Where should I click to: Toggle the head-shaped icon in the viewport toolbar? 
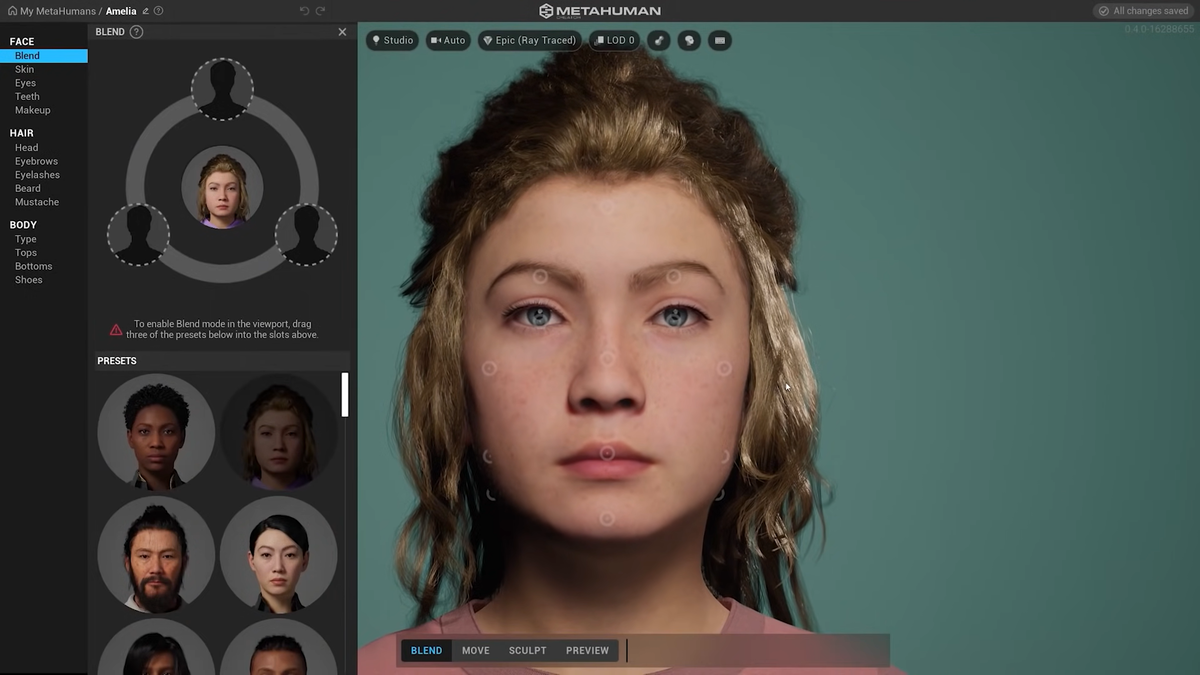(x=689, y=41)
